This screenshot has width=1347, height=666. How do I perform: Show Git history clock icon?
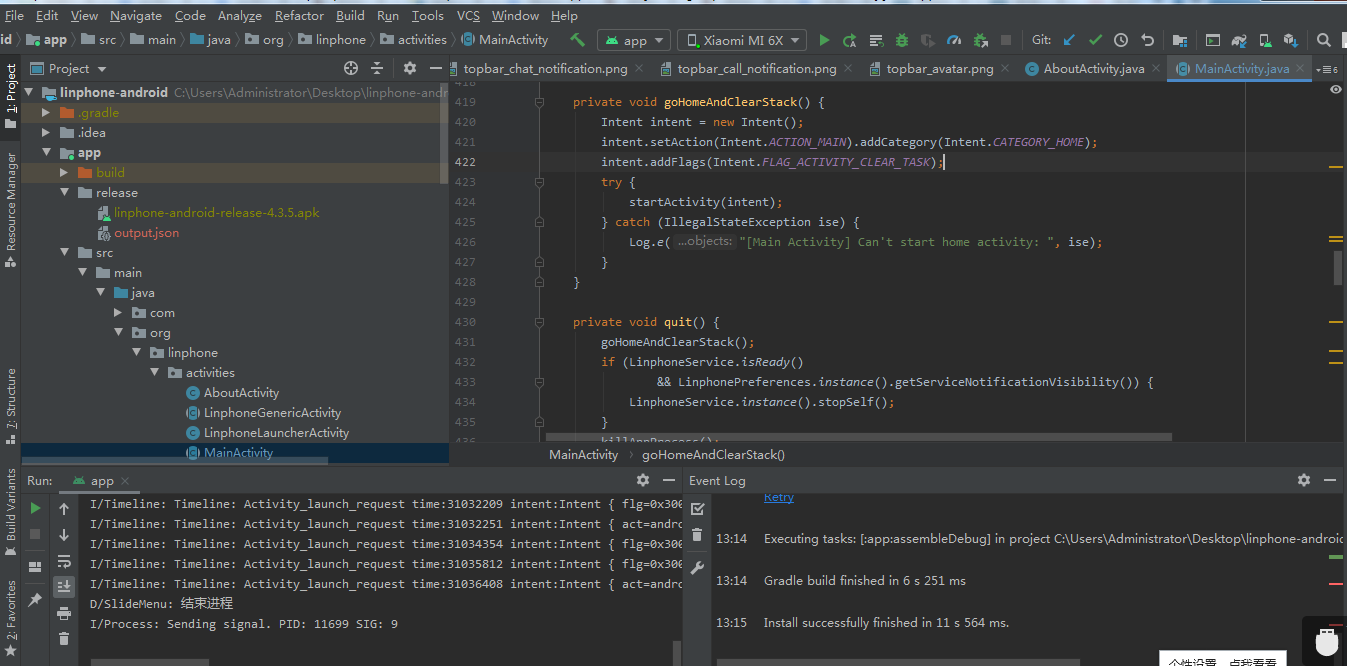(x=1121, y=41)
